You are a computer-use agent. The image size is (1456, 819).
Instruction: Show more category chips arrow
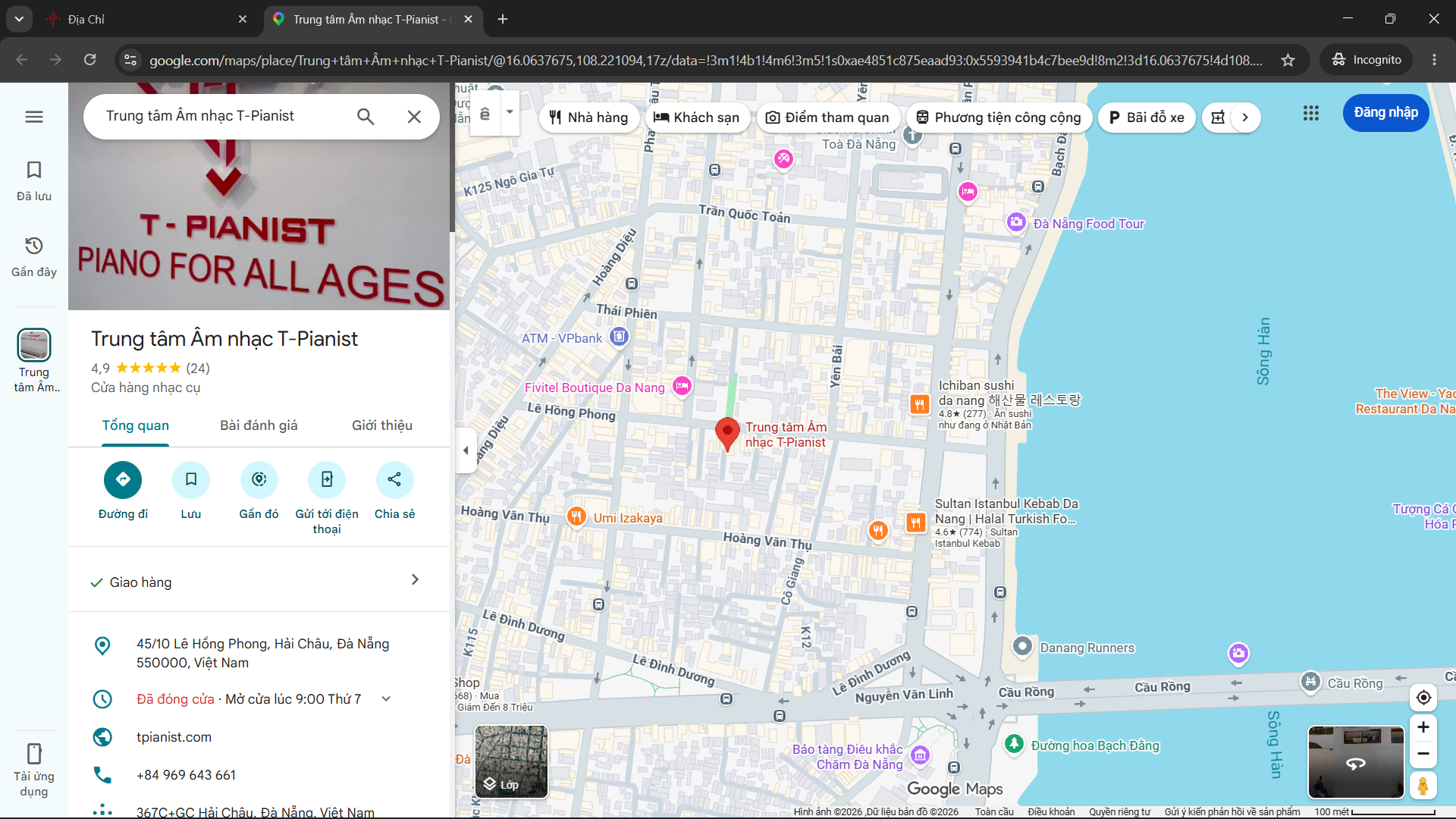(1244, 118)
